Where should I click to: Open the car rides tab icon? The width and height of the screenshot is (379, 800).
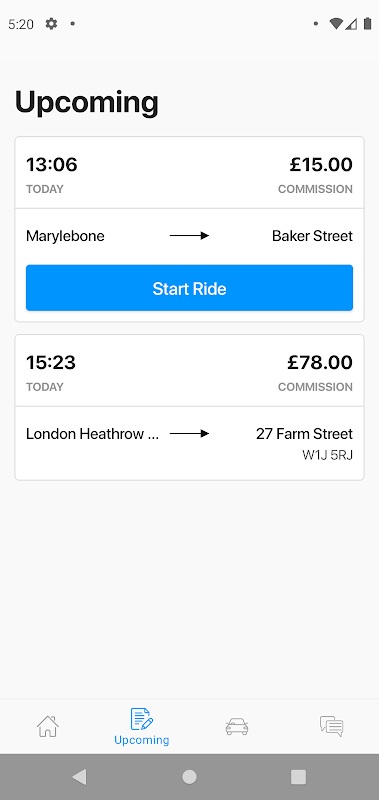237,726
